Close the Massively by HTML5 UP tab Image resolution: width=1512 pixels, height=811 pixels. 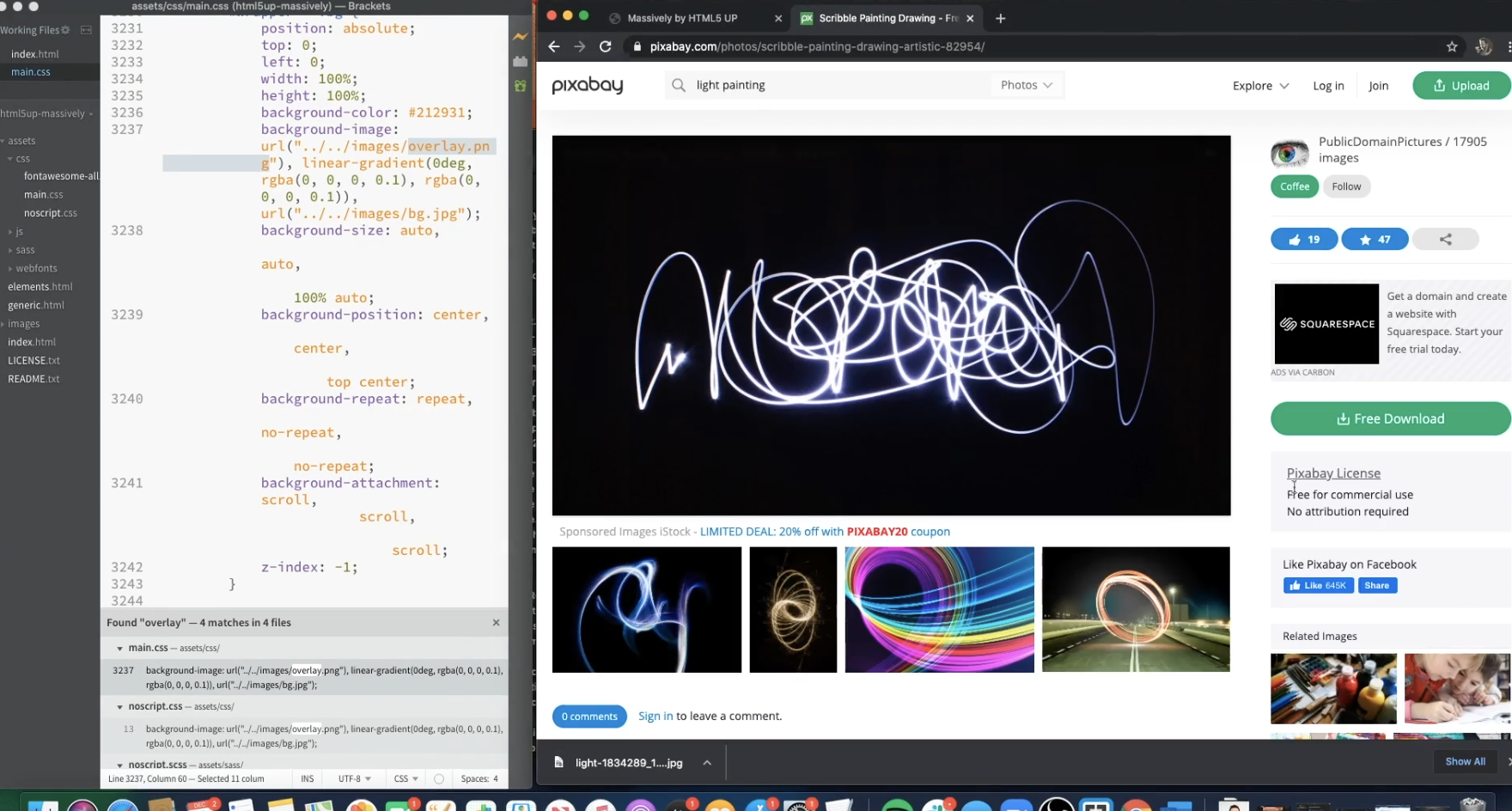pyautogui.click(x=778, y=18)
